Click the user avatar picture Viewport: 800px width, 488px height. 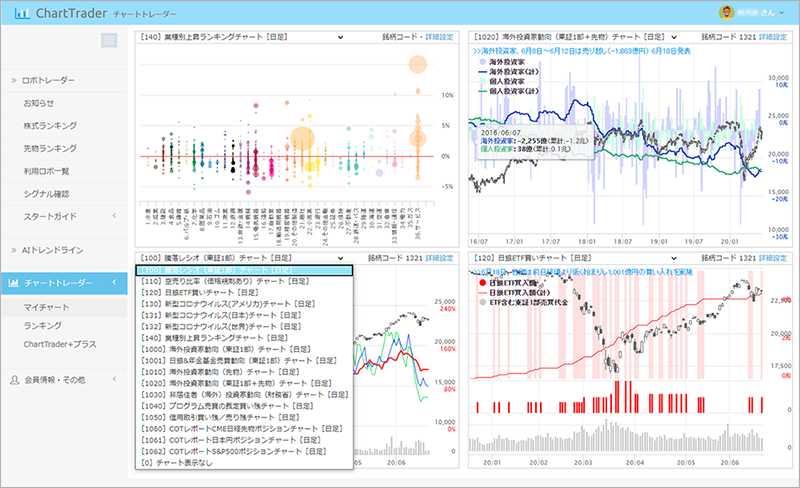coord(726,13)
